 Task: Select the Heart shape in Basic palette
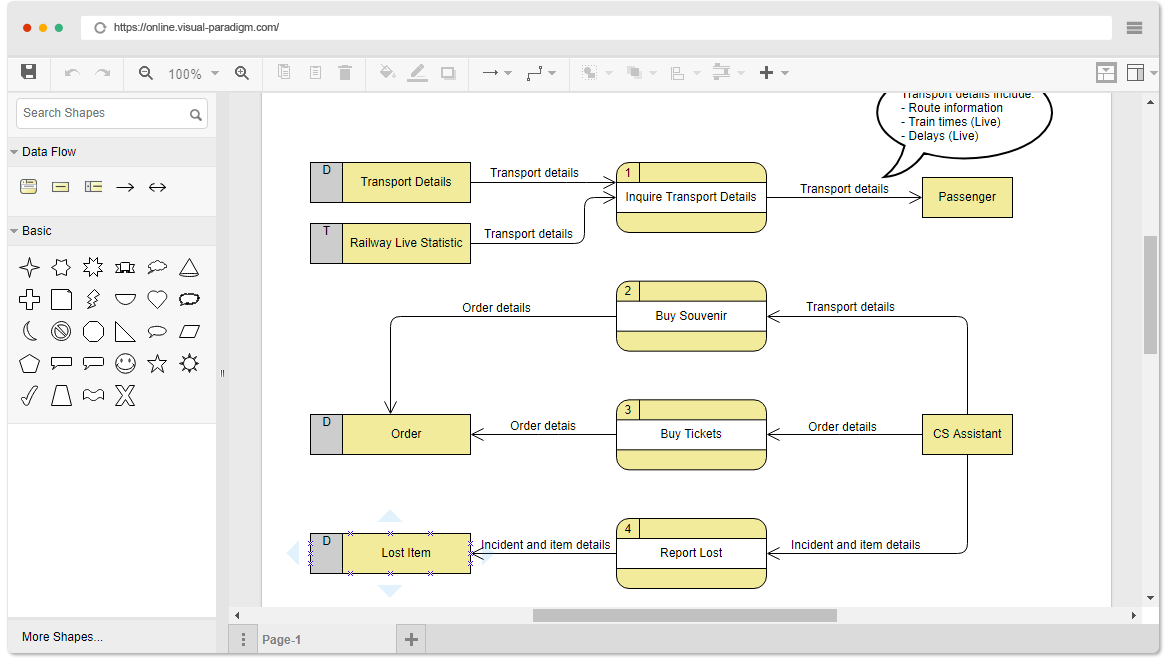pos(156,298)
